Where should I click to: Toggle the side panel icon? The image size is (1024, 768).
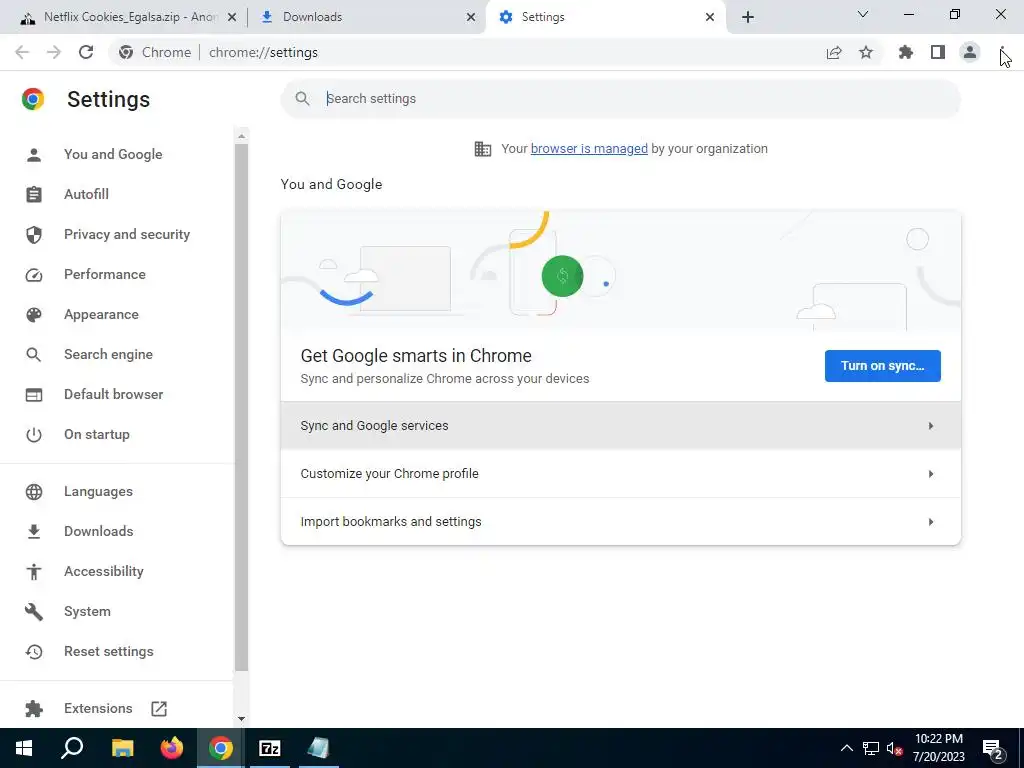coord(938,52)
